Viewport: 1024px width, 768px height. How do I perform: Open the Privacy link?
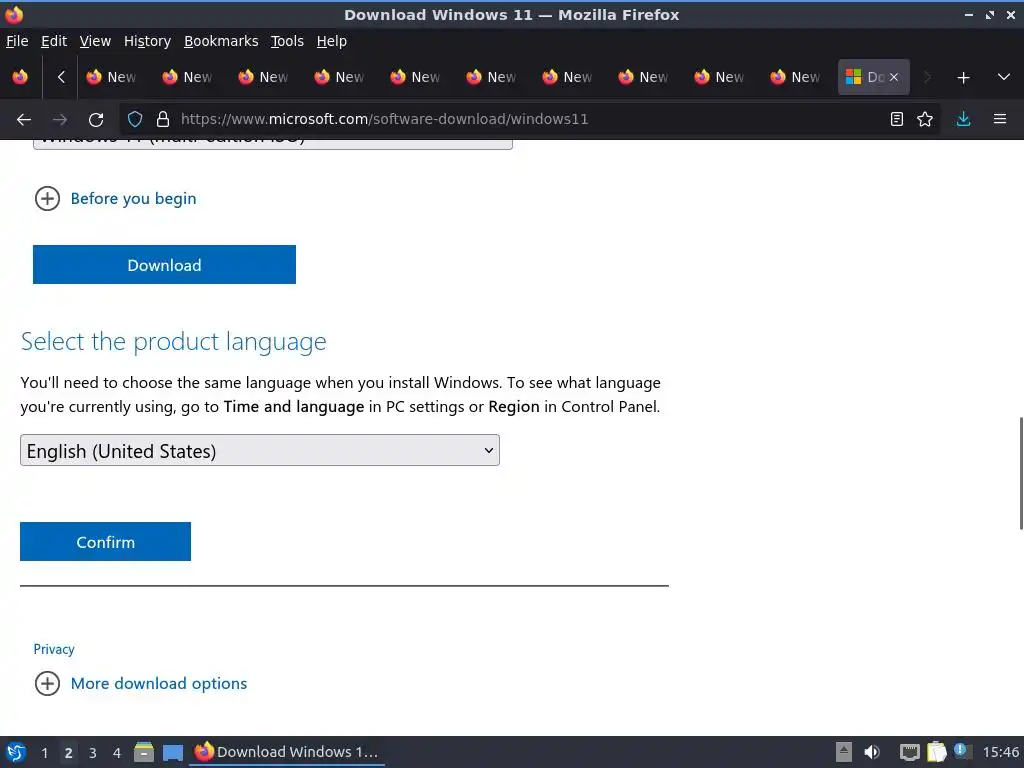pos(54,649)
